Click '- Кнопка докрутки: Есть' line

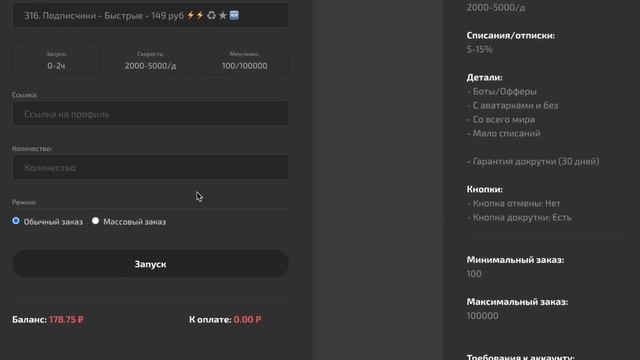click(x=519, y=217)
